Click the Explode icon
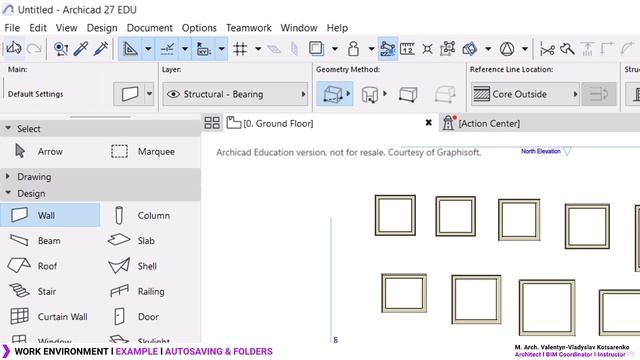Screen dimensions: 640x360 (427, 49)
